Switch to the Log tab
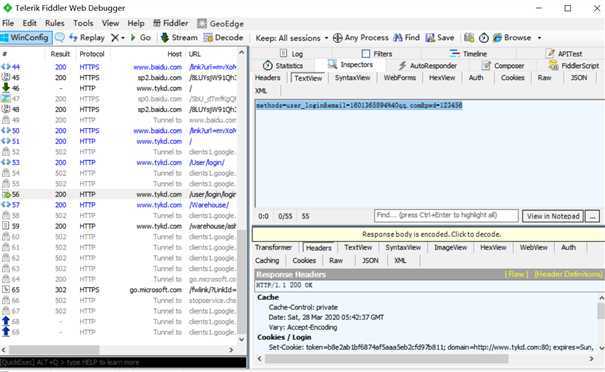This screenshot has height=372, width=605. click(x=291, y=54)
